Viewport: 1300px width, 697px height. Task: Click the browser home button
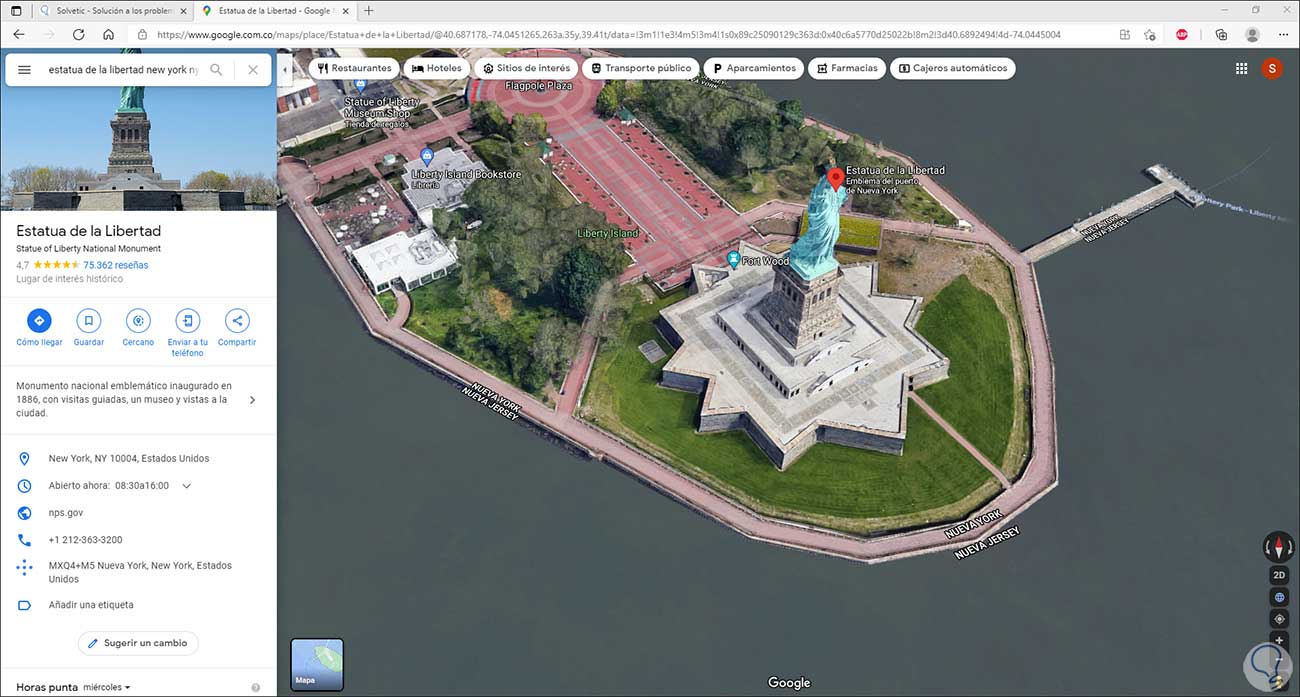tap(108, 34)
